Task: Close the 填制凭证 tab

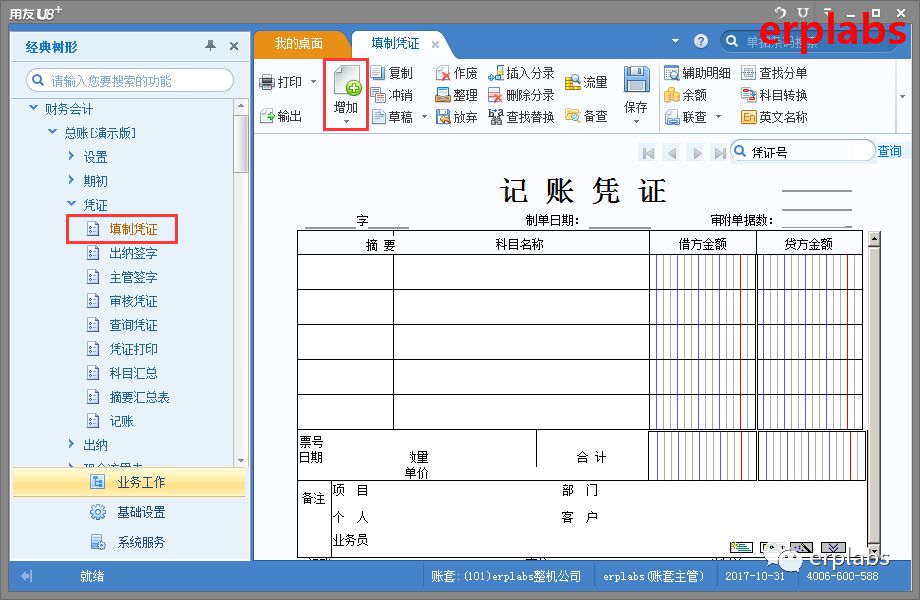Action: pos(435,44)
